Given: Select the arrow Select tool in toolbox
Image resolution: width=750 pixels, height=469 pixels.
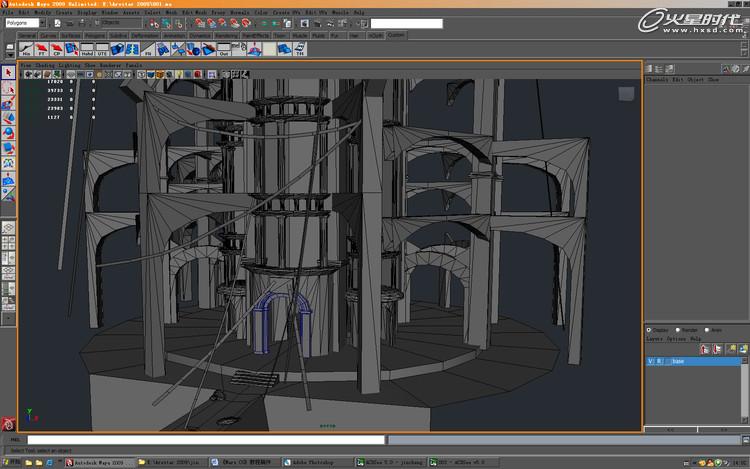Looking at the screenshot, I should [x=8, y=73].
